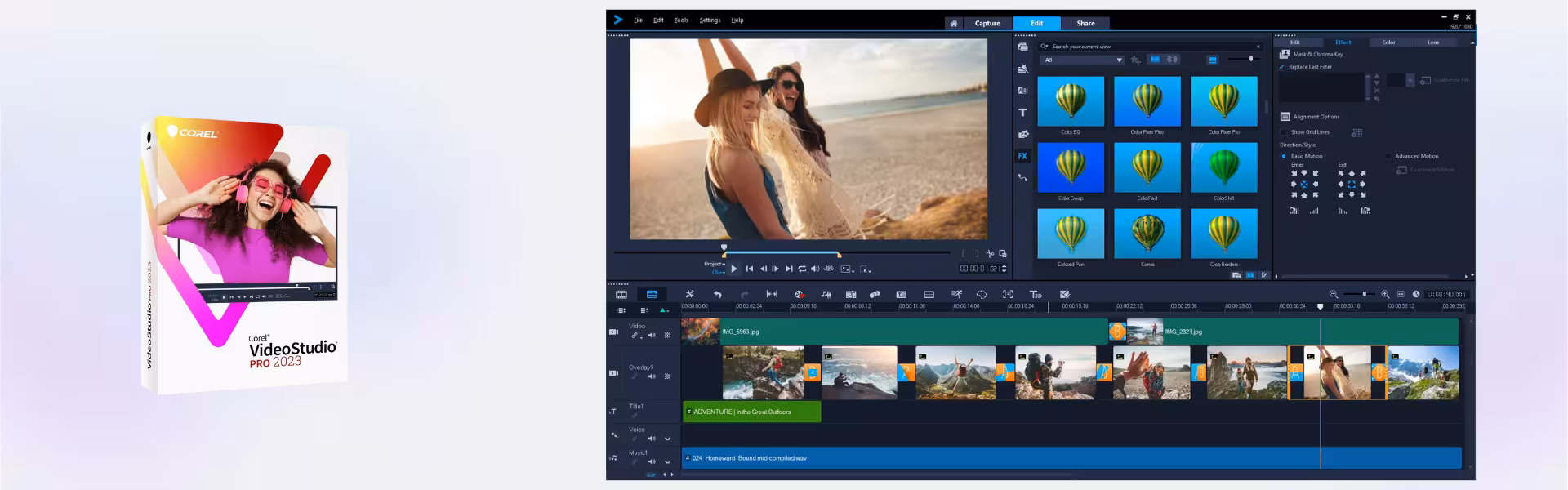1568x490 pixels.
Task: Click the split clip scissors icon
Action: 990,254
